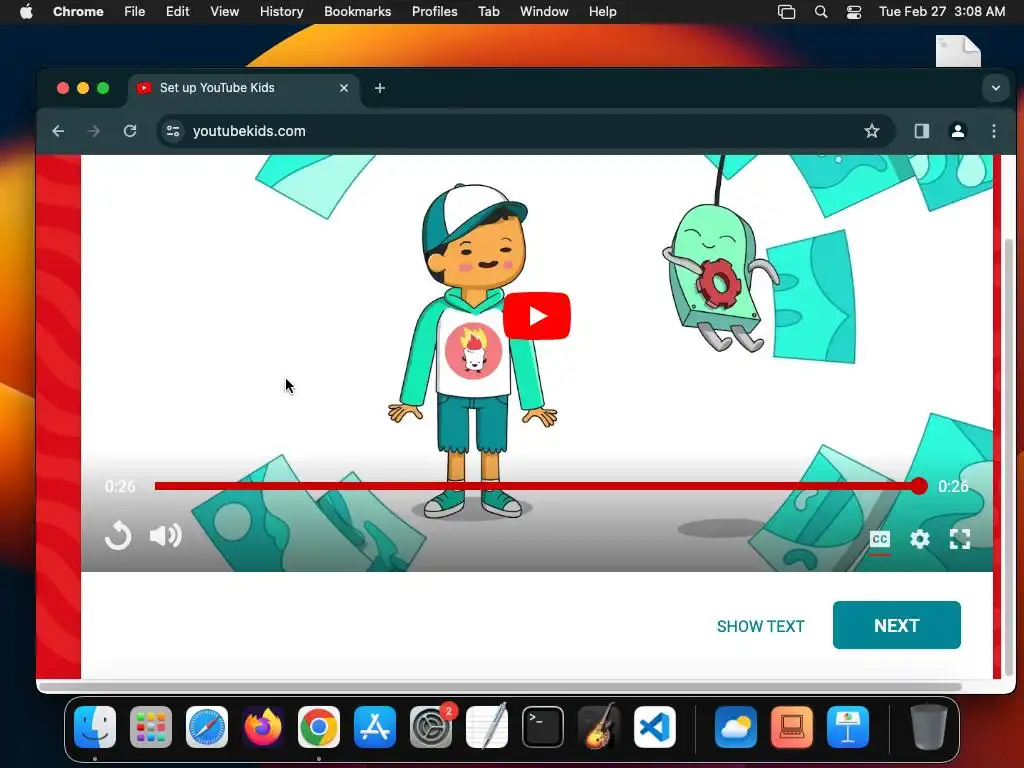The width and height of the screenshot is (1024, 768).
Task: Close the Set up YouTube Kids tab
Action: tap(344, 88)
